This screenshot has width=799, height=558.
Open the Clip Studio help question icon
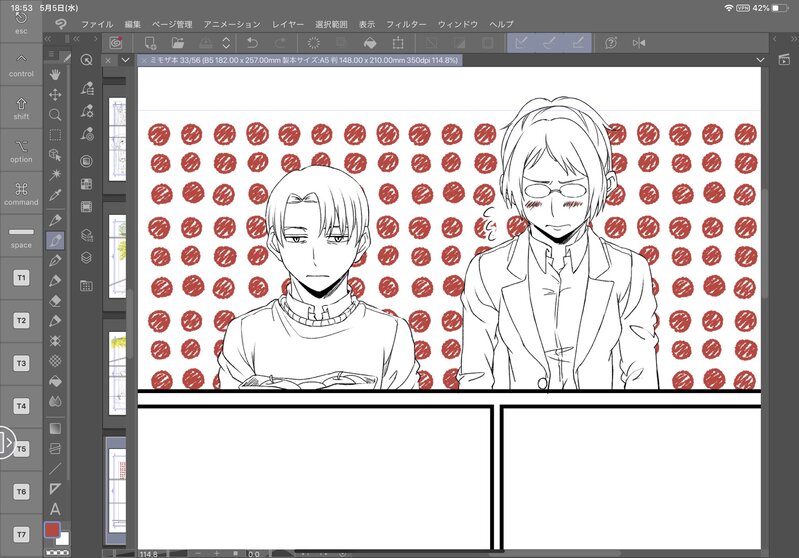click(x=610, y=43)
